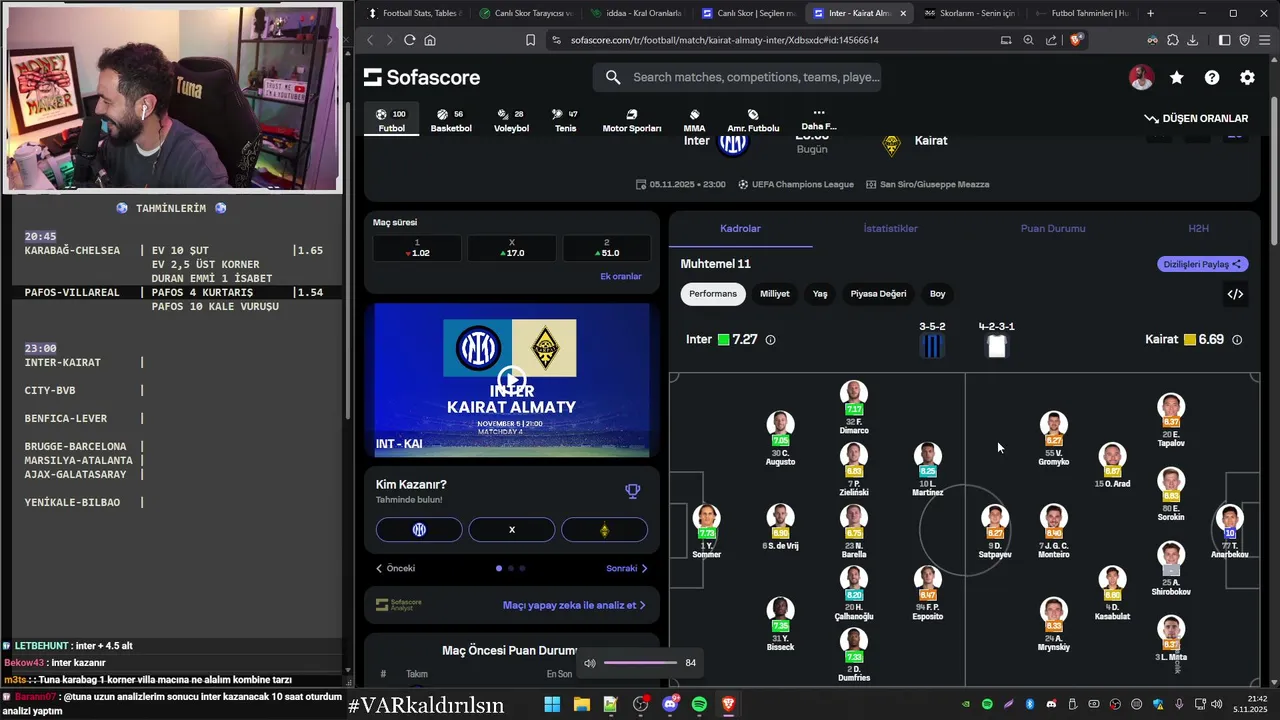Image resolution: width=1280 pixels, height=720 pixels.
Task: Click the Dizilişleri Paylaş button
Action: tap(1201, 264)
